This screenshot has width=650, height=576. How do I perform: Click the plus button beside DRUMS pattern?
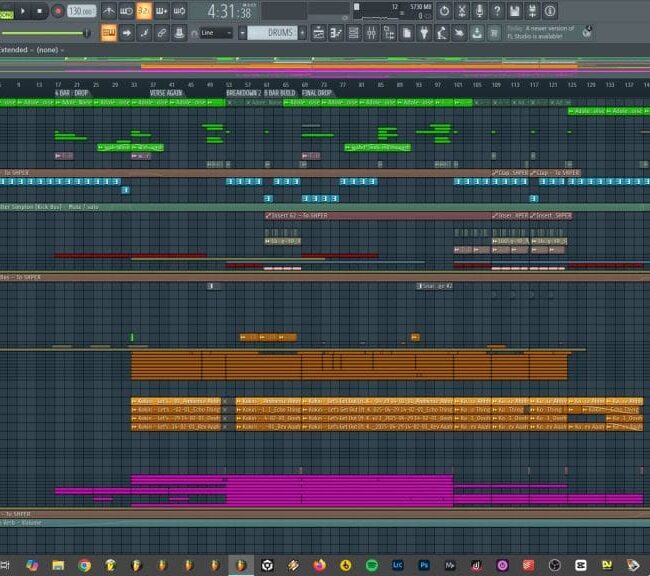coord(302,32)
